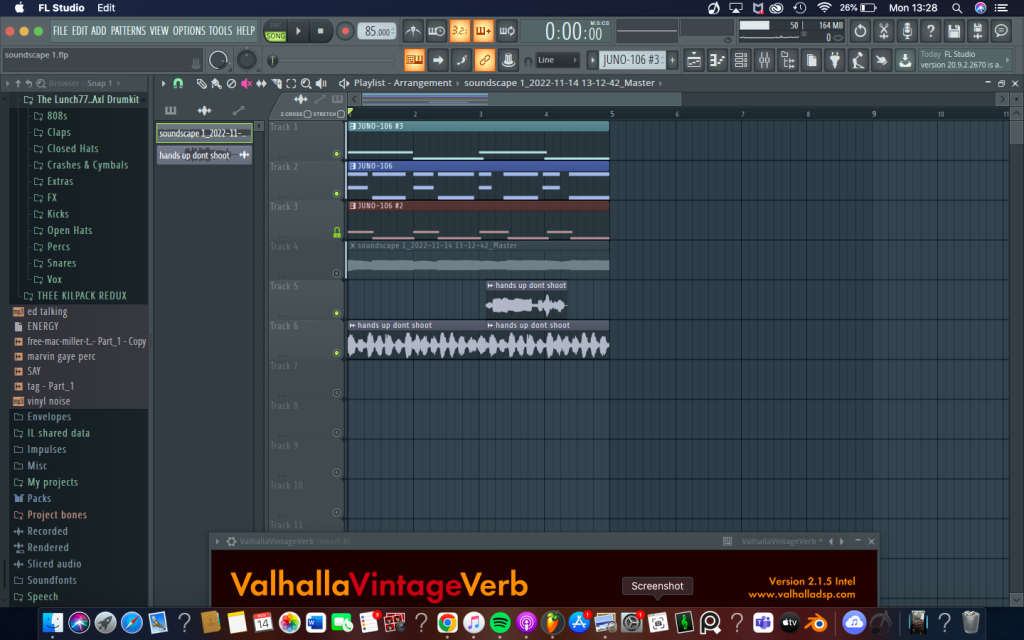Select the mute tool in playlist toolbar

tap(246, 83)
